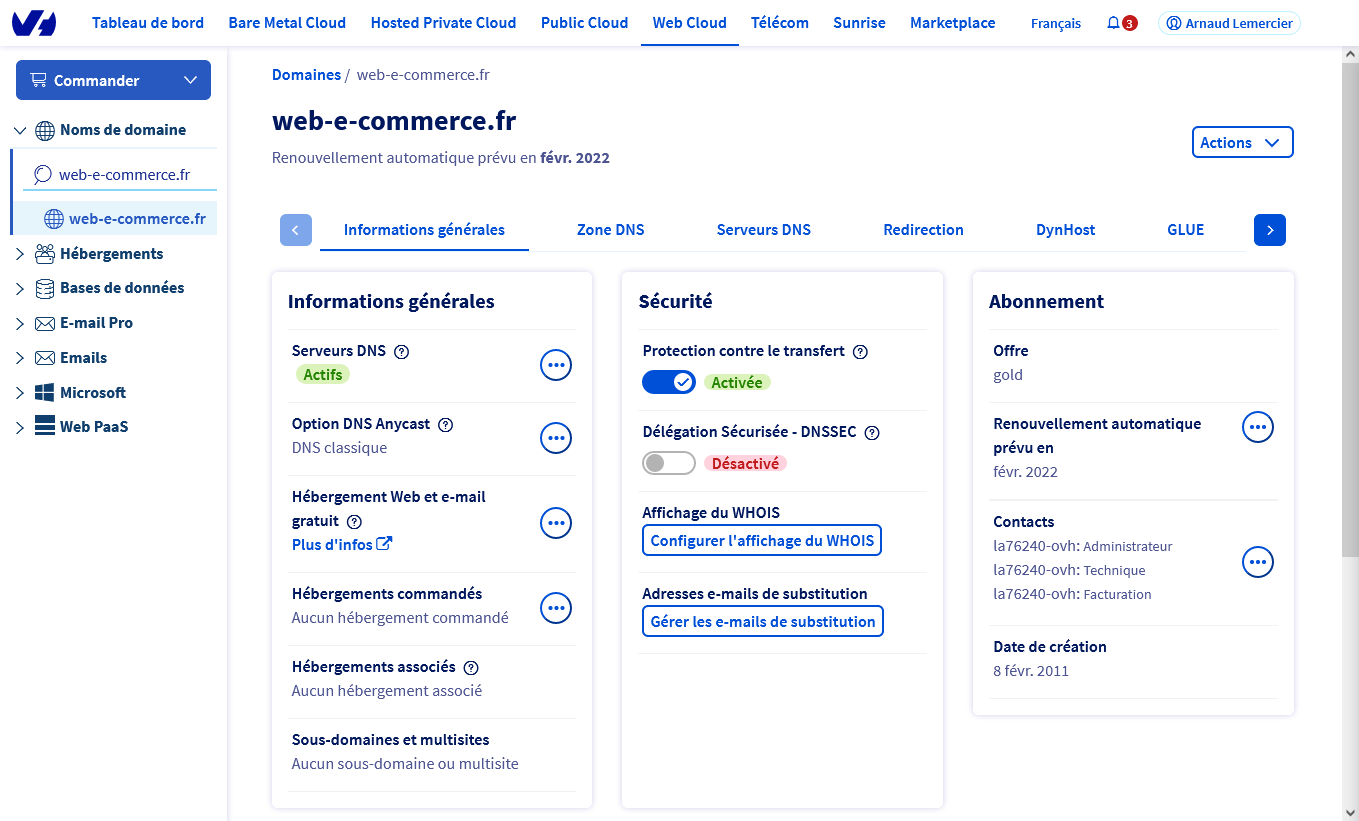This screenshot has height=821, width=1359.
Task: Click help icon next to DNSSEC
Action: (x=872, y=433)
